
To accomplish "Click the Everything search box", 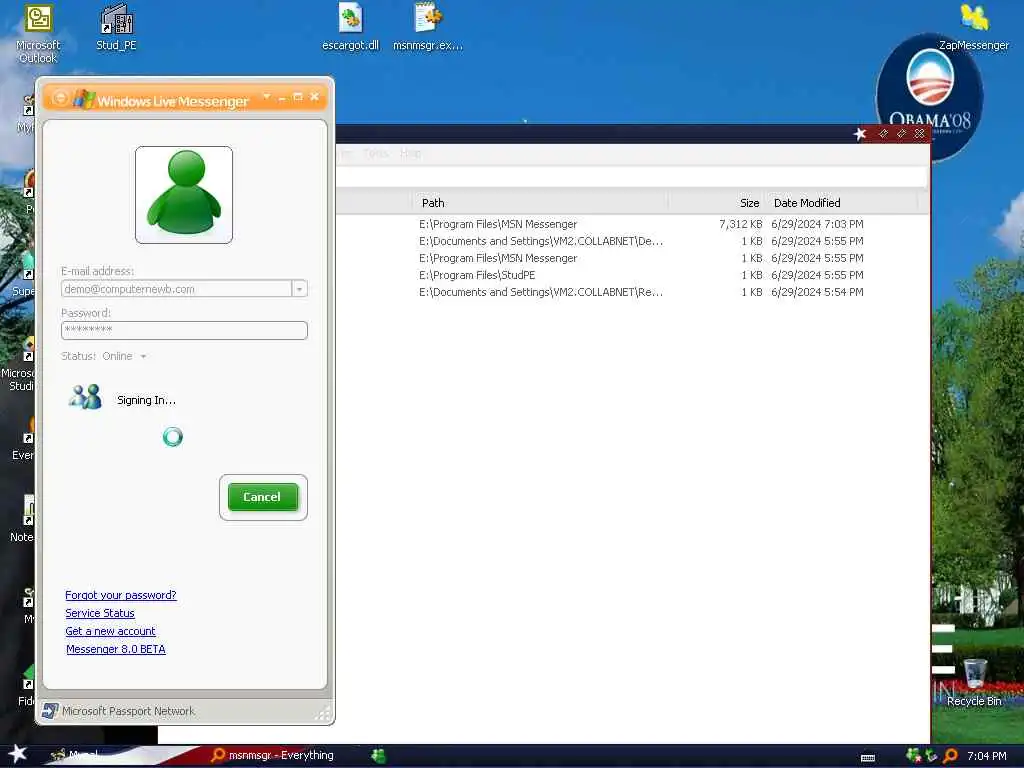I will (631, 176).
